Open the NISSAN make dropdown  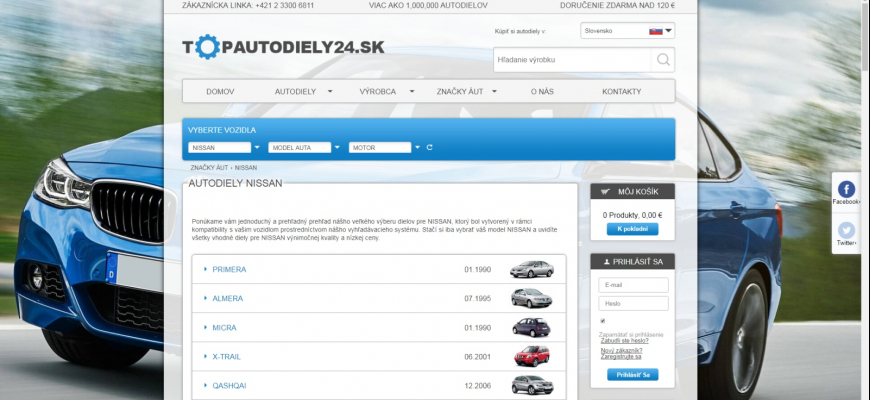pos(224,148)
